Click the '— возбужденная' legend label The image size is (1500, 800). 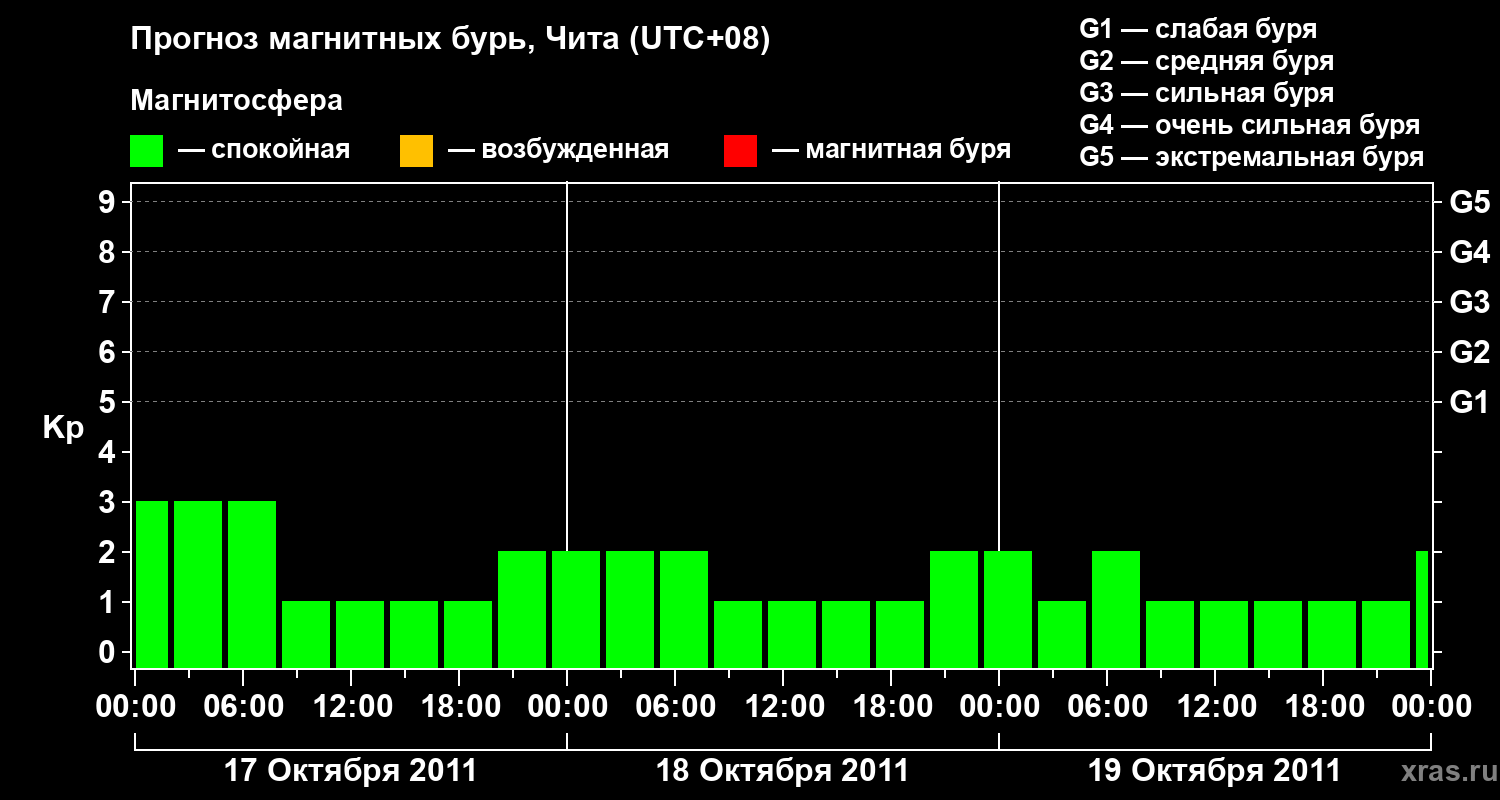pos(558,151)
